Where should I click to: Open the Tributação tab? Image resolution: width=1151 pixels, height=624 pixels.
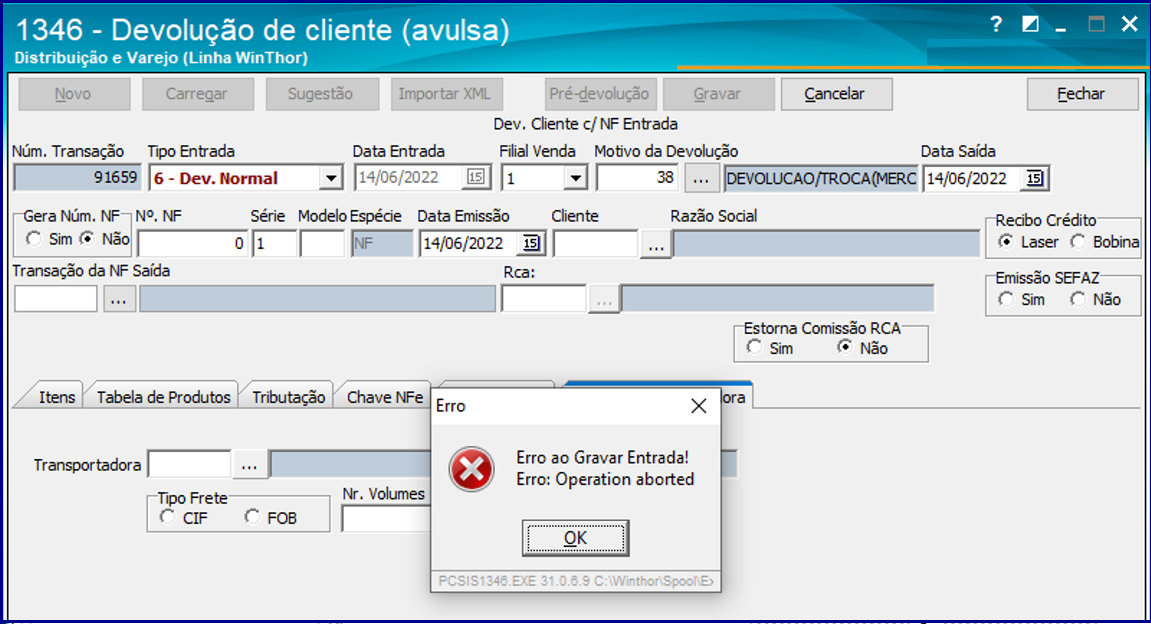click(x=288, y=397)
